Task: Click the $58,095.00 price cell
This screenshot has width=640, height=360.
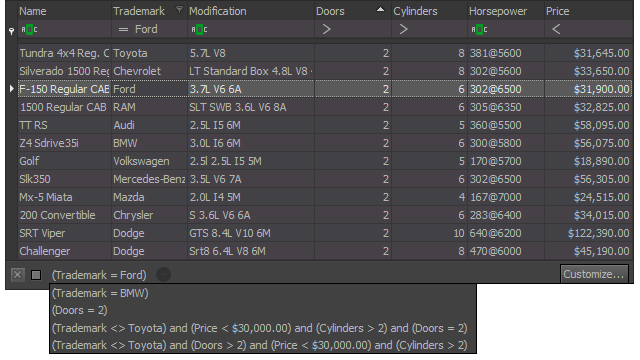Action: 589,125
